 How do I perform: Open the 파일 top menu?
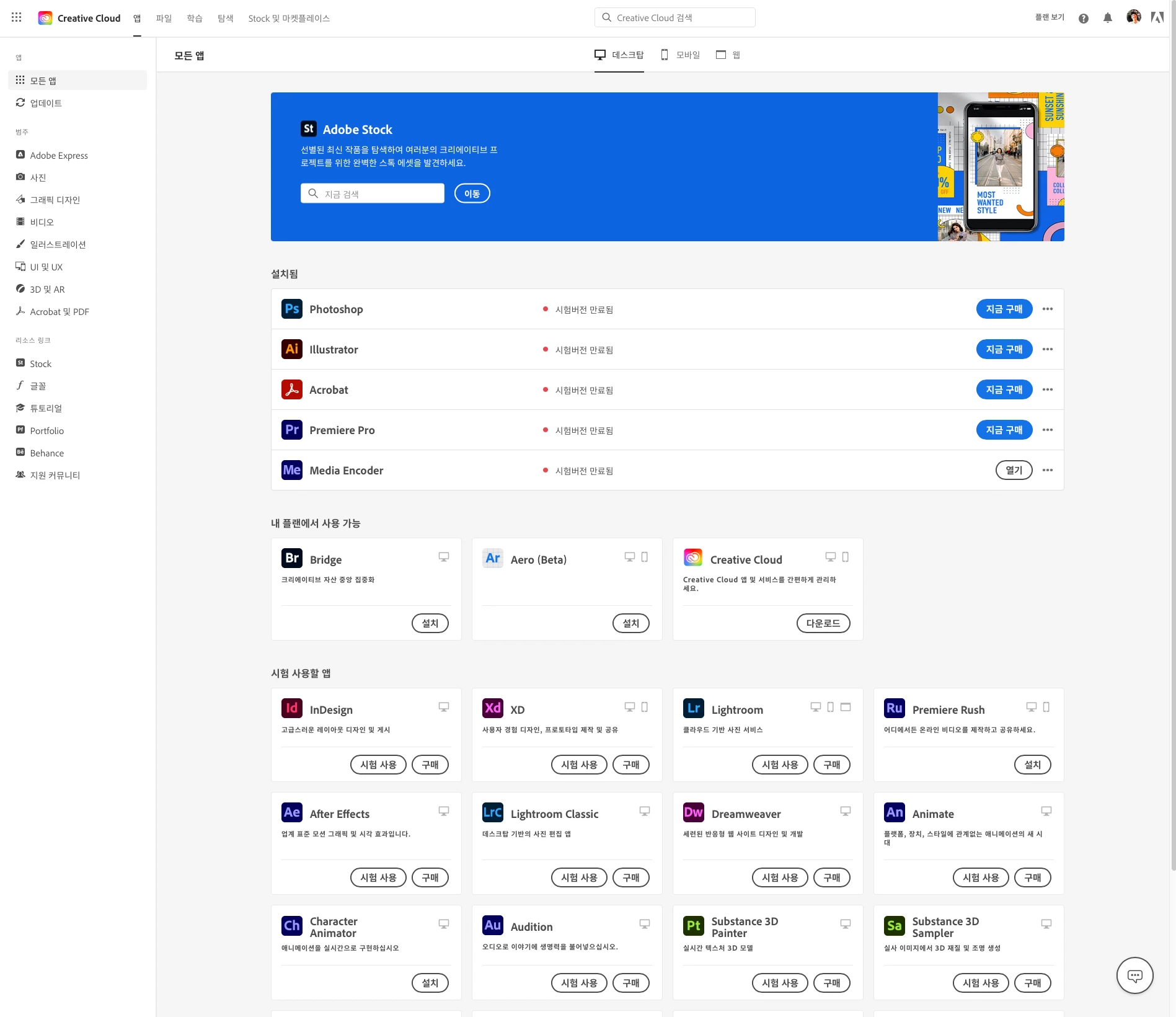(164, 18)
